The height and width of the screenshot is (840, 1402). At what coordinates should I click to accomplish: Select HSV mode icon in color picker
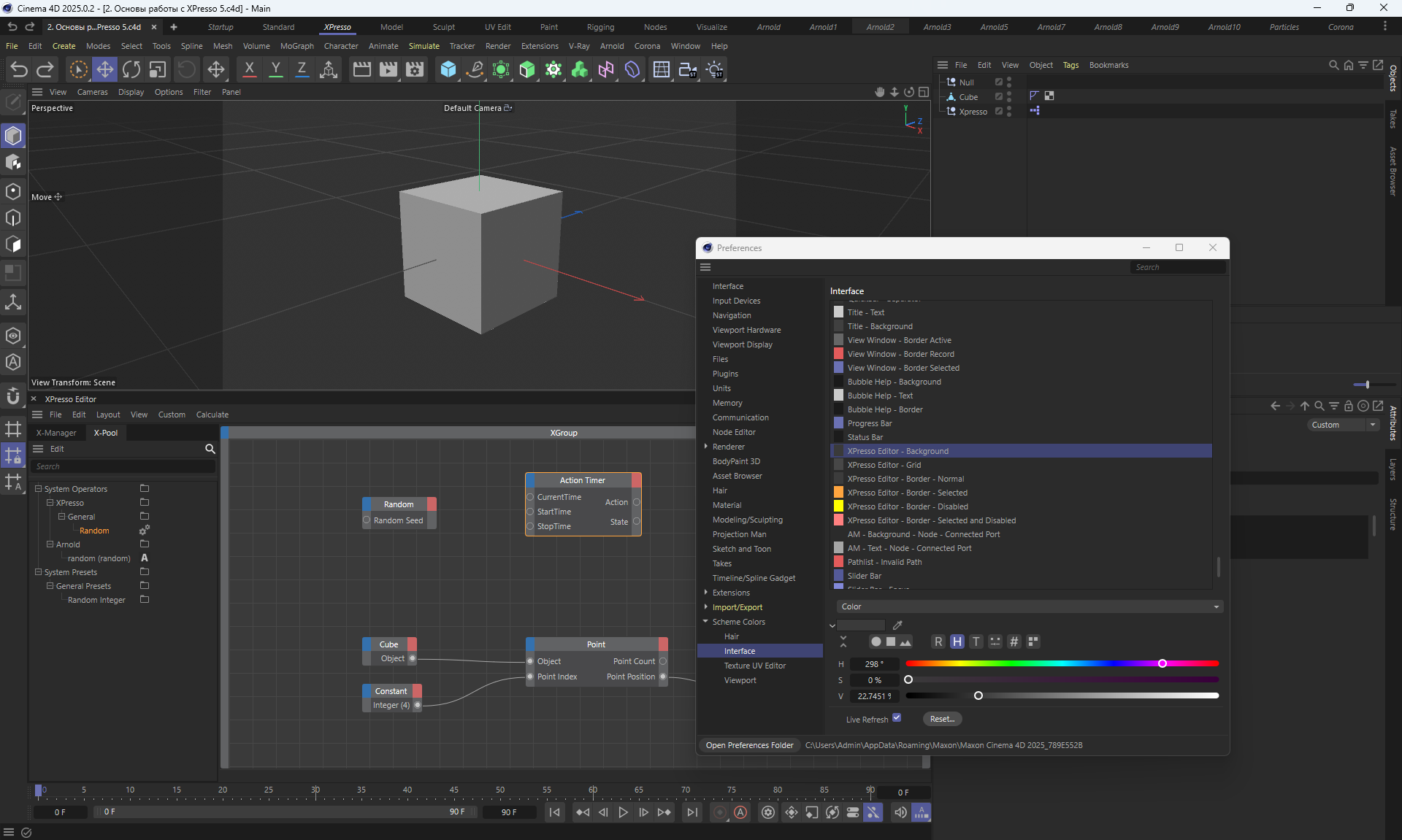coord(957,641)
